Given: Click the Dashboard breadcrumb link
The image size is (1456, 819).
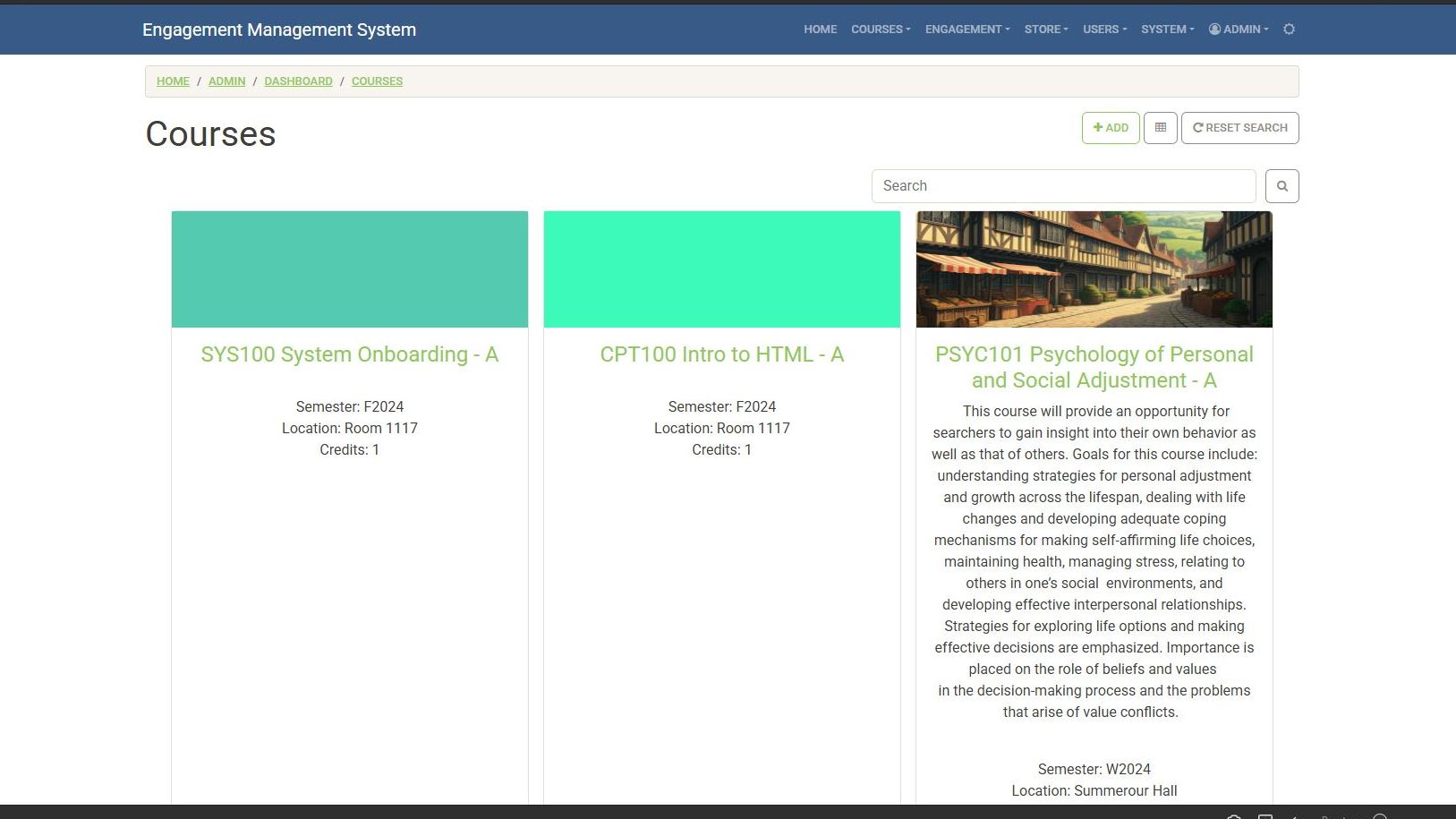Looking at the screenshot, I should point(298,81).
